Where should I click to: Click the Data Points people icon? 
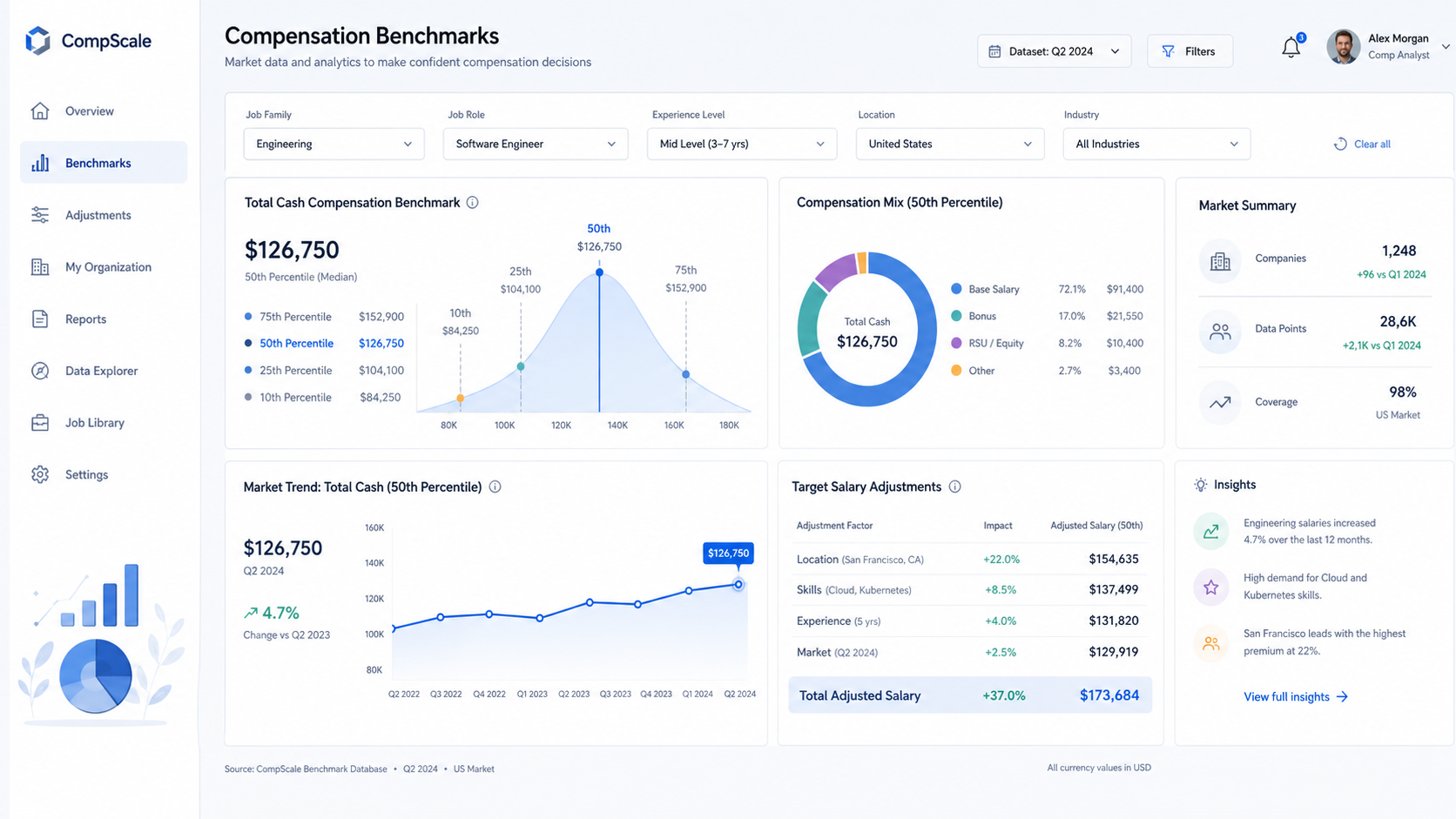click(1220, 332)
